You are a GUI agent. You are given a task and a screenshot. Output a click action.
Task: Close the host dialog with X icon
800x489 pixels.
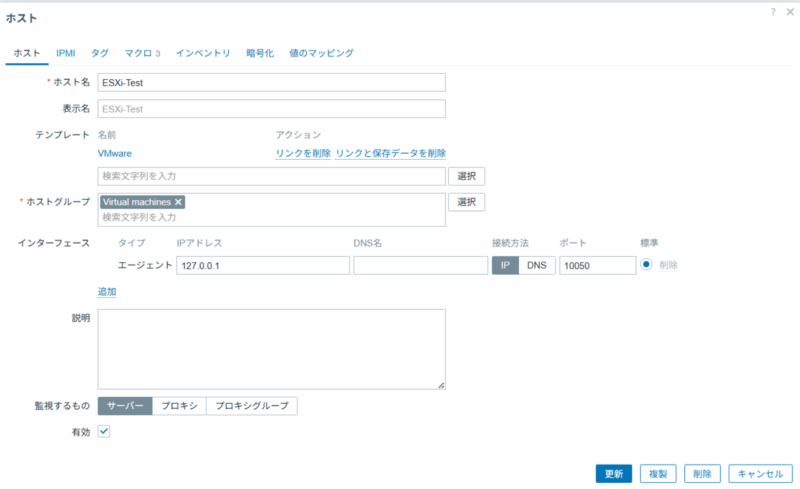point(789,11)
